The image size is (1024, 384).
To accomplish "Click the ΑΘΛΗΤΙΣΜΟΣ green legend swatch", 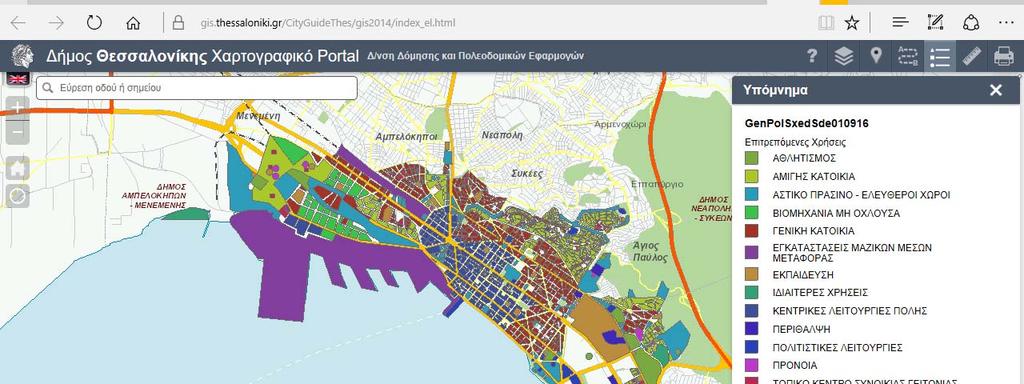I will (x=752, y=158).
